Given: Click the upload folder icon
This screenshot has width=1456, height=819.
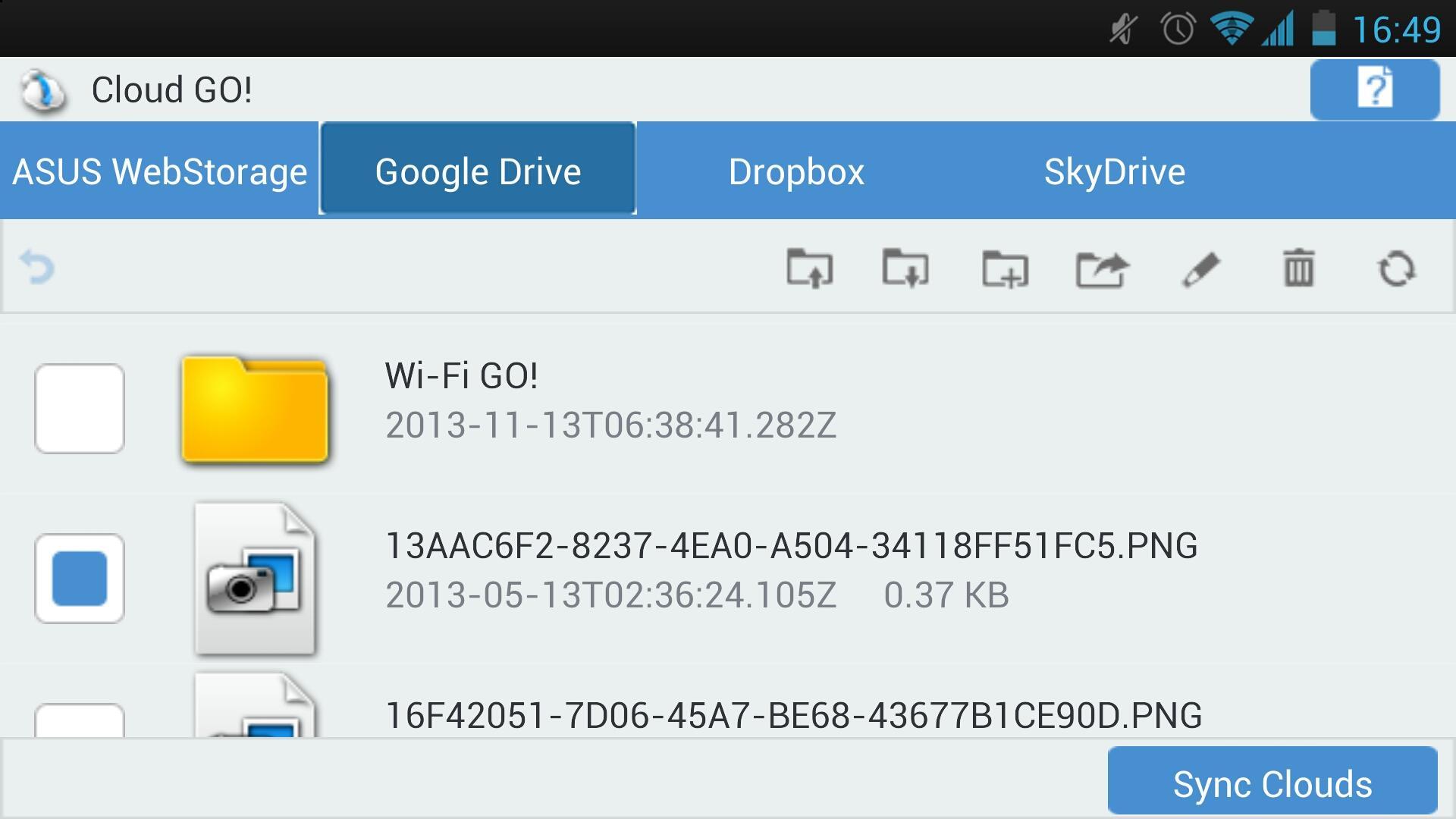Looking at the screenshot, I should 809,268.
